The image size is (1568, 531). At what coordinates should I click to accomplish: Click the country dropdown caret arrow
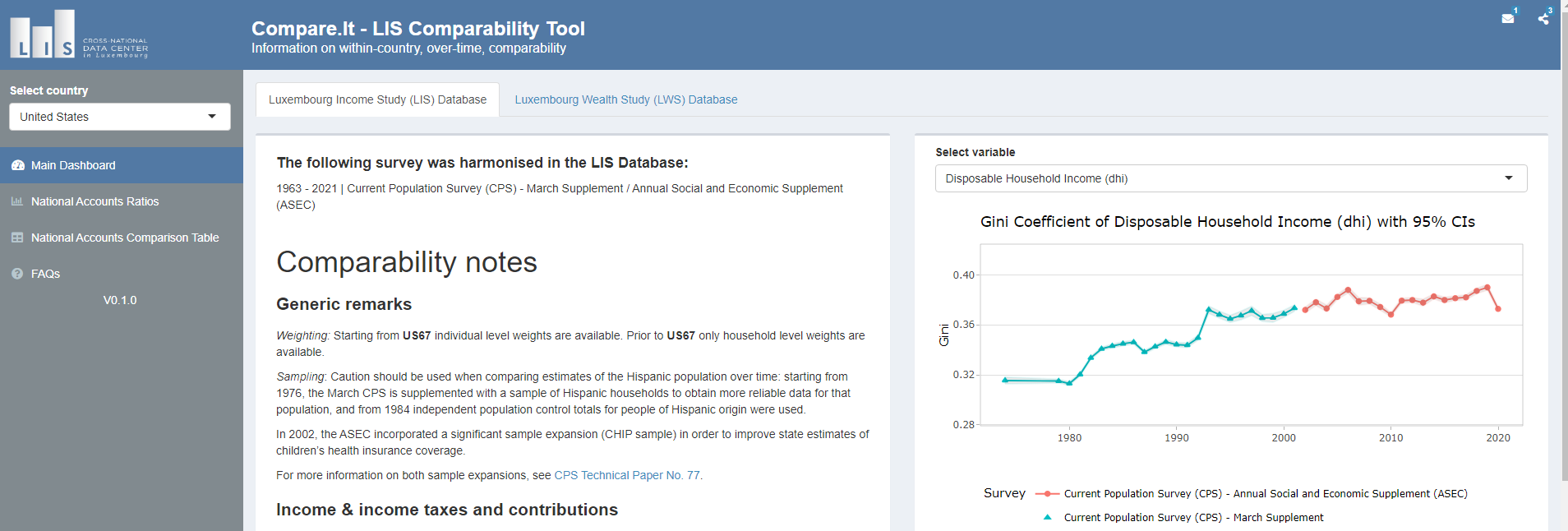pyautogui.click(x=212, y=117)
